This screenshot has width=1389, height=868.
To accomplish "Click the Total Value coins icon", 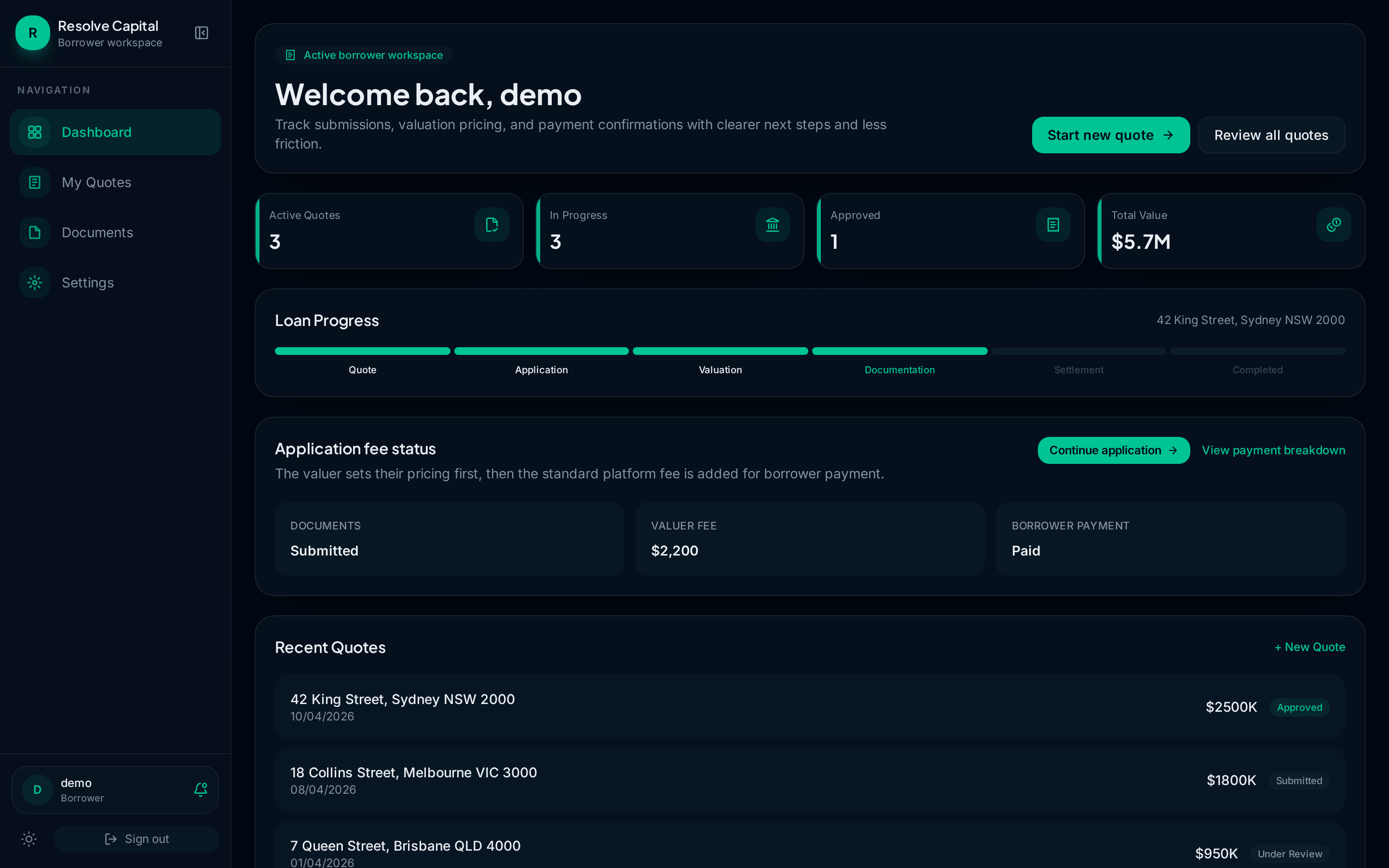I will click(x=1334, y=224).
